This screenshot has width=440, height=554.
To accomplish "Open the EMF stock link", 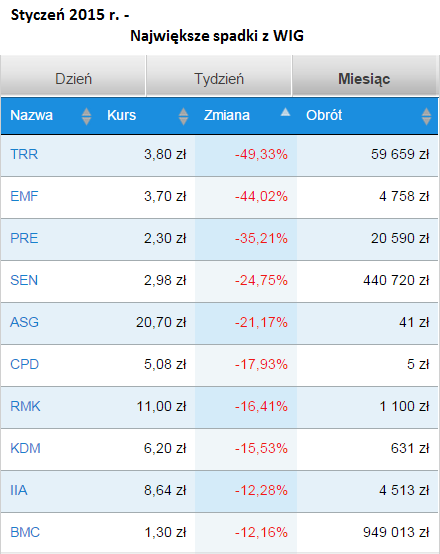I will 24,196.
